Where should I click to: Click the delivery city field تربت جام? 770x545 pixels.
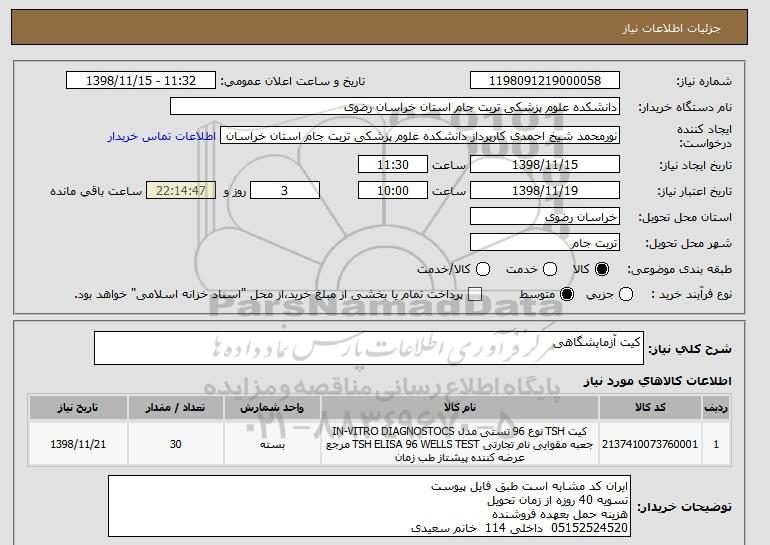click(545, 243)
